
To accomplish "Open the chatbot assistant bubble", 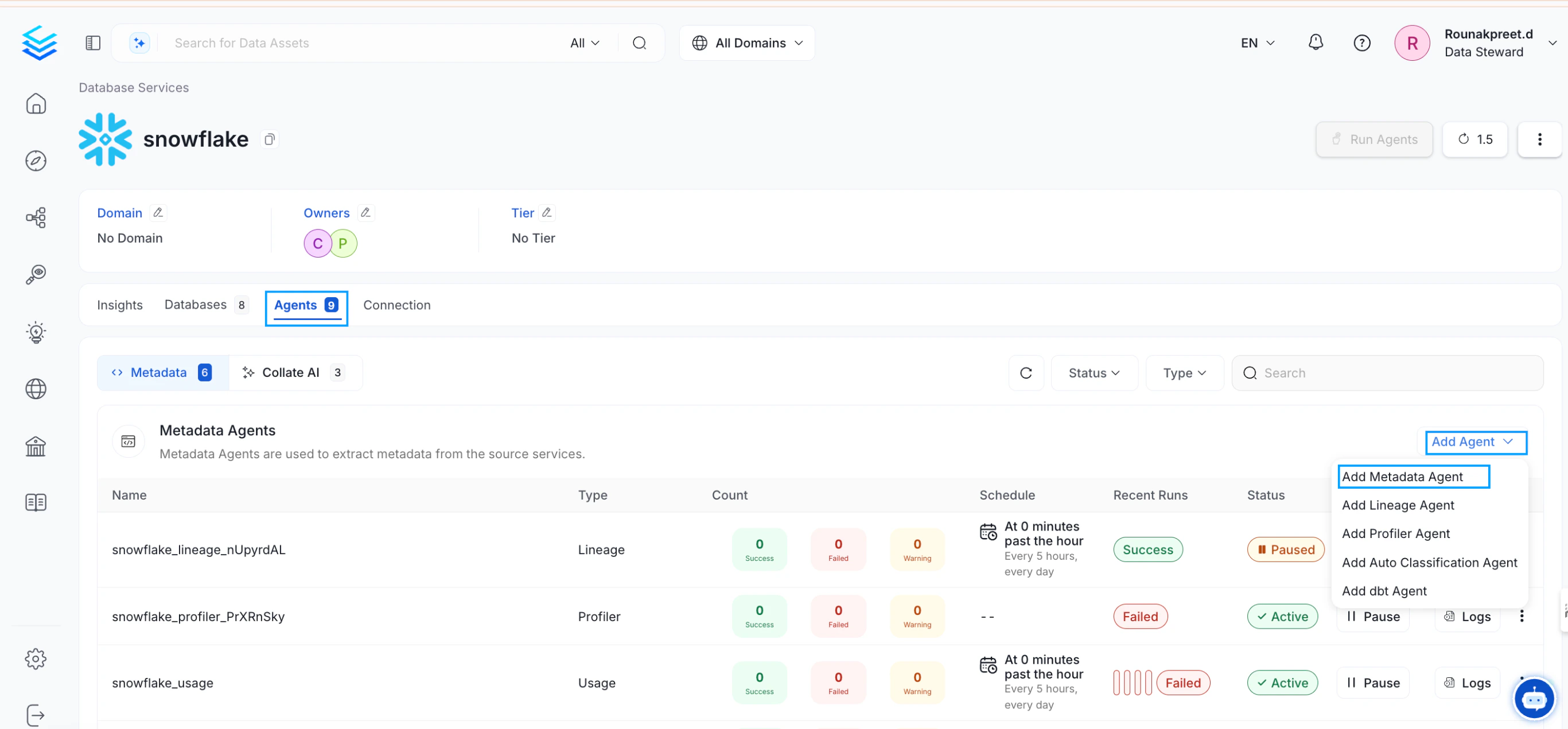I will tap(1534, 699).
